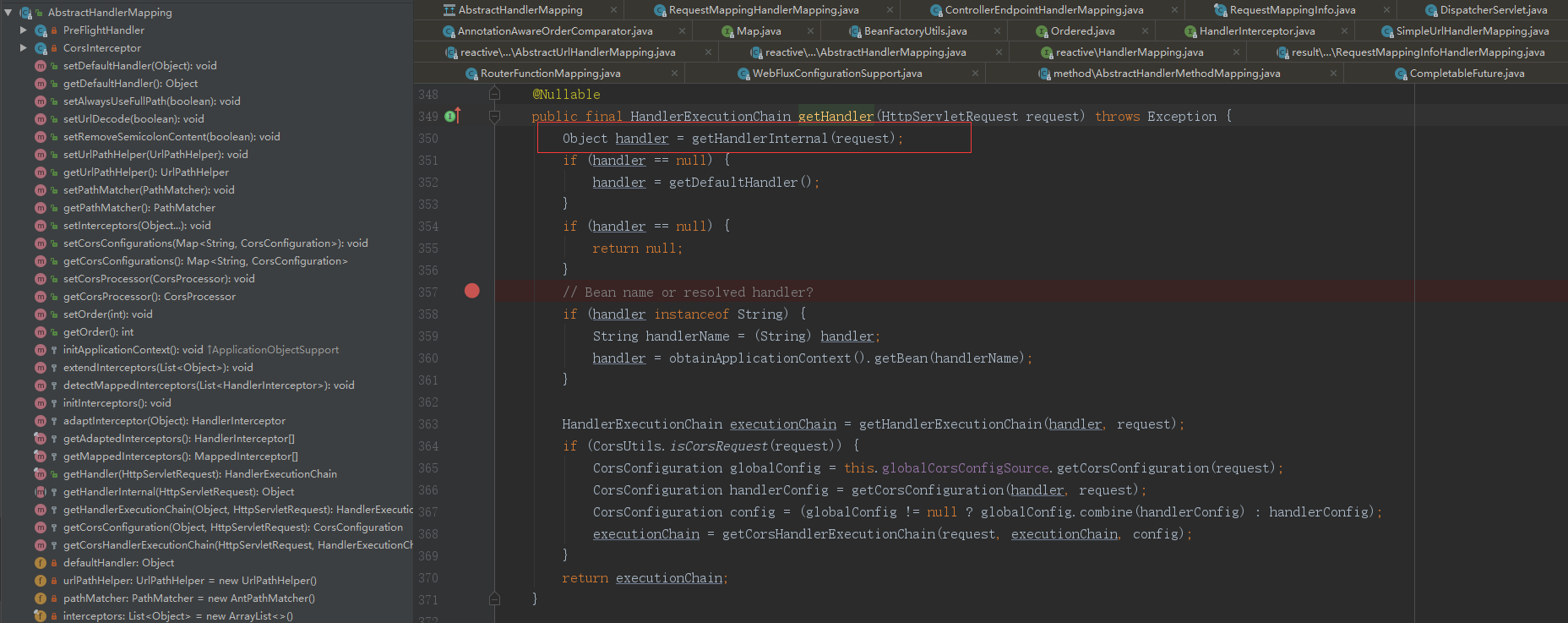Click the class icon beside PreFlightHandler

click(x=41, y=30)
